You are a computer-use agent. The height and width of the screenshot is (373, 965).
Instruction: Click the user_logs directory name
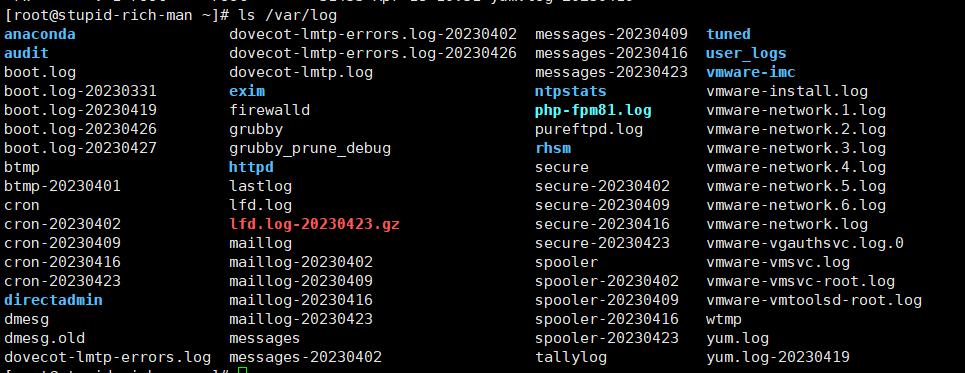point(746,54)
